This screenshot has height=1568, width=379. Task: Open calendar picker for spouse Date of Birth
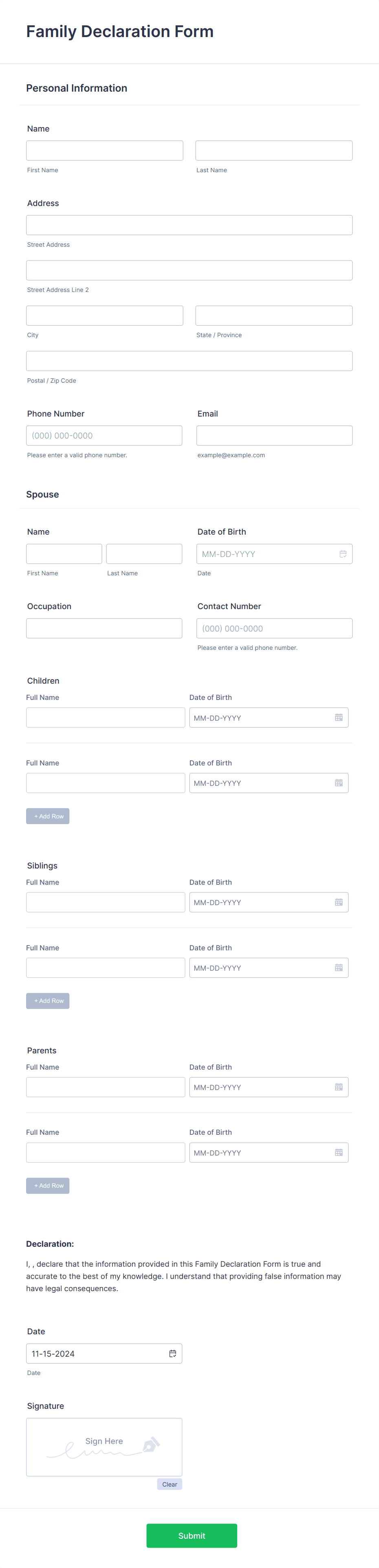[x=343, y=554]
